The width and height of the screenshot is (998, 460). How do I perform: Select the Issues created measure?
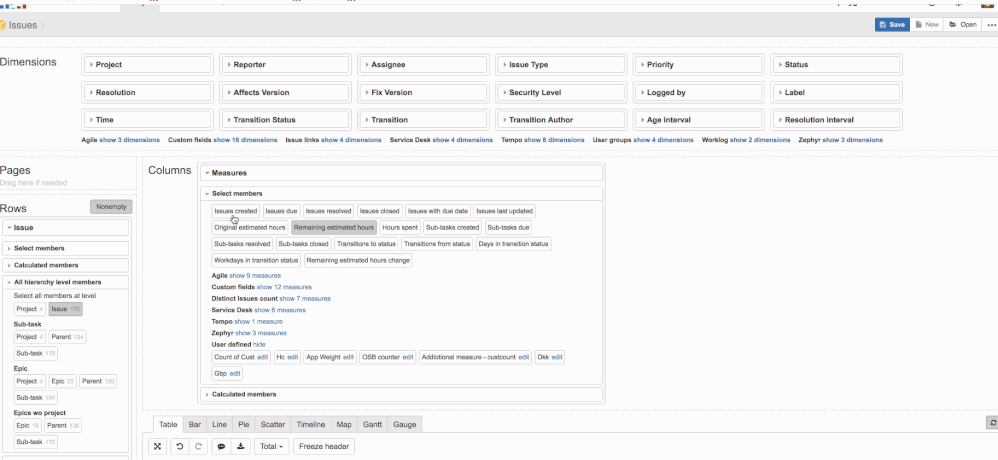point(235,211)
